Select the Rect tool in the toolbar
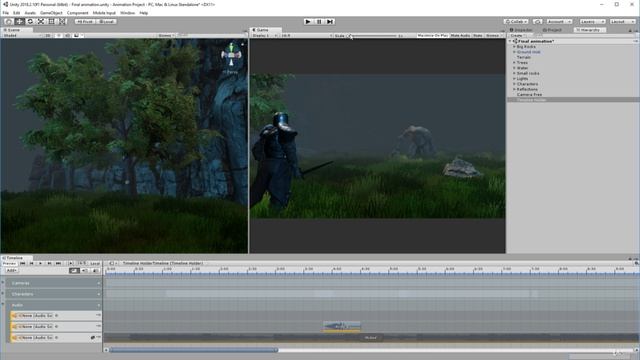The image size is (640, 360). [x=51, y=21]
